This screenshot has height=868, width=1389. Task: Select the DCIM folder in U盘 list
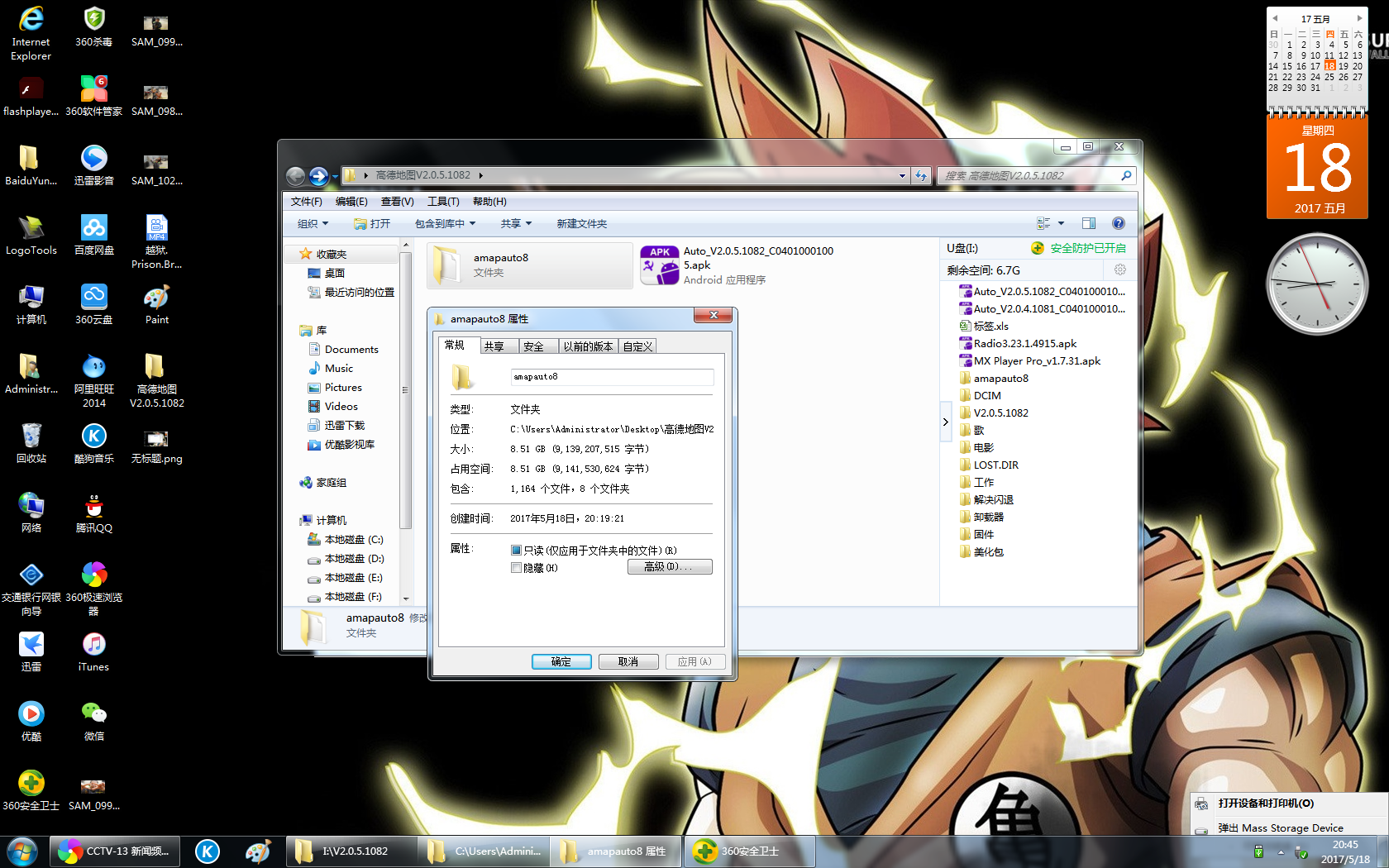[981, 396]
